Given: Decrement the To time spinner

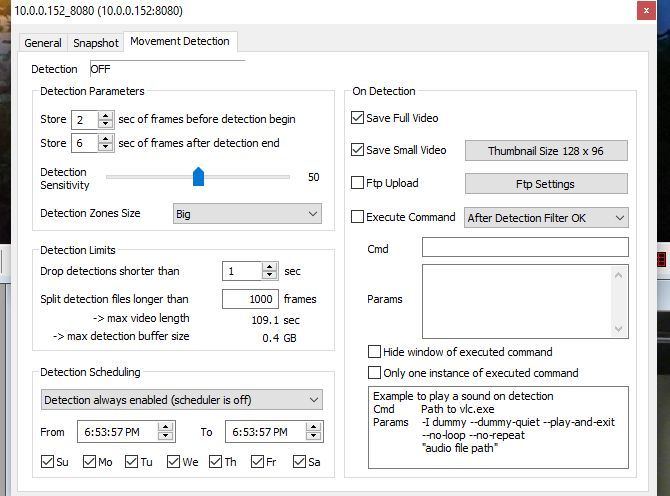Looking at the screenshot, I should pyautogui.click(x=314, y=436).
